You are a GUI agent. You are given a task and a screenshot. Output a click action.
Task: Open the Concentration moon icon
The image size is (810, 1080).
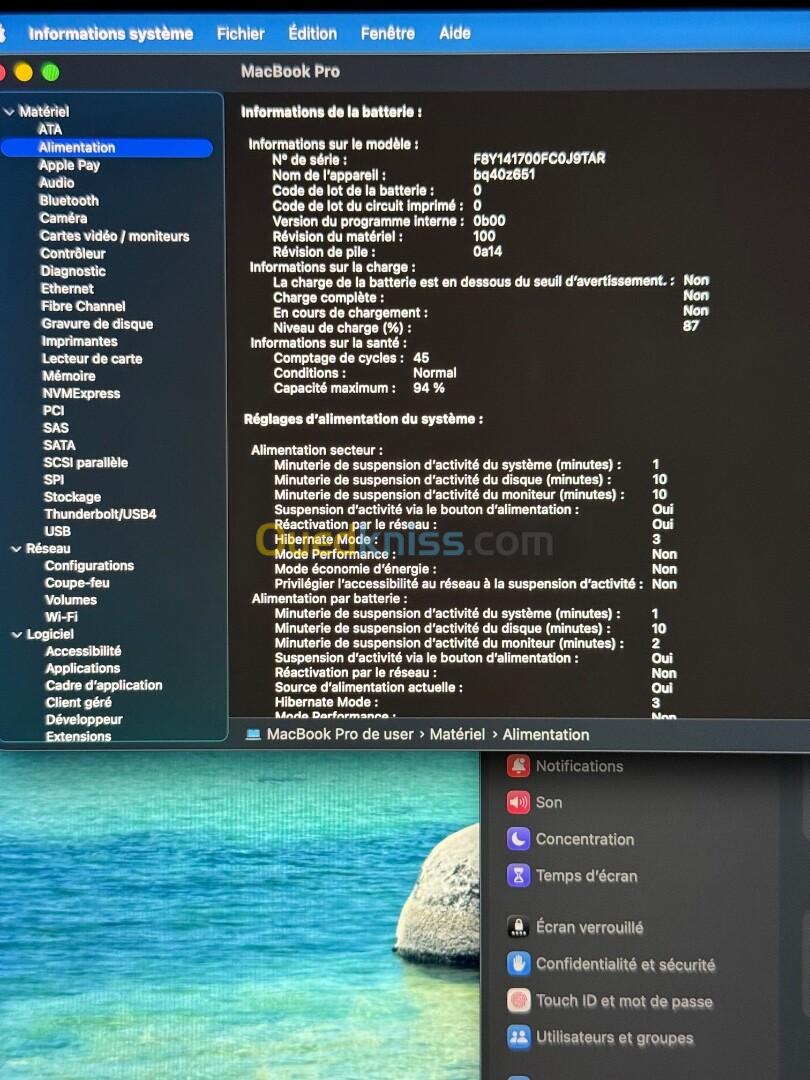(x=518, y=839)
